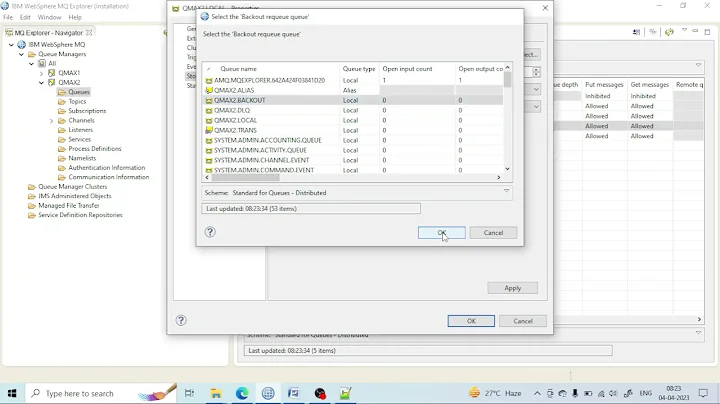Click the refresh icon in content view toolbar
Viewport: 720px width, 404px height.
coord(669,32)
